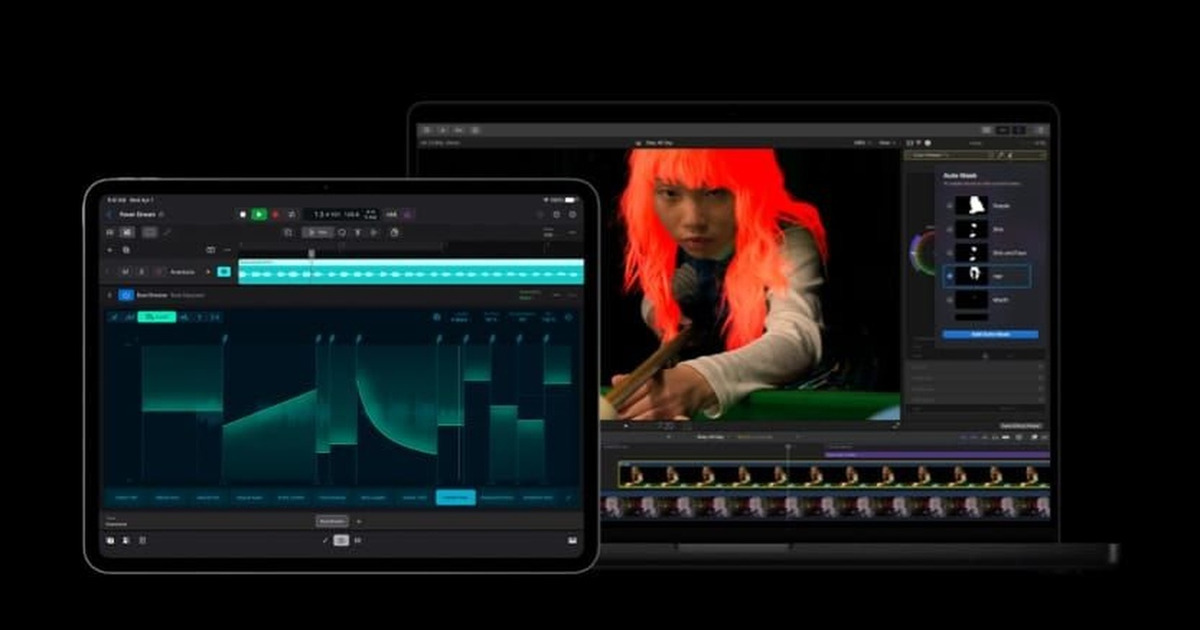
Task: Mute the Anastasia track with M
Action: tap(125, 271)
